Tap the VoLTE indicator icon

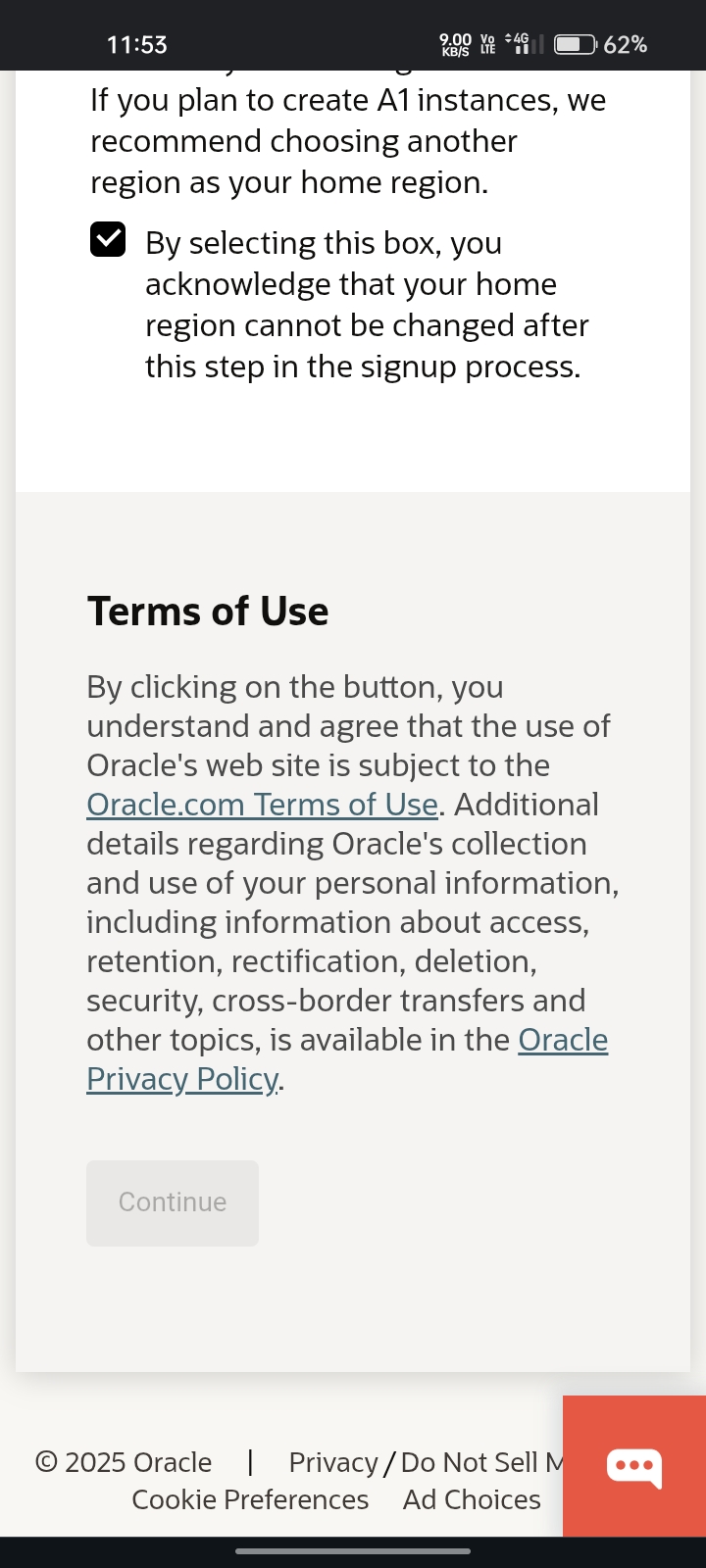pyautogui.click(x=487, y=44)
